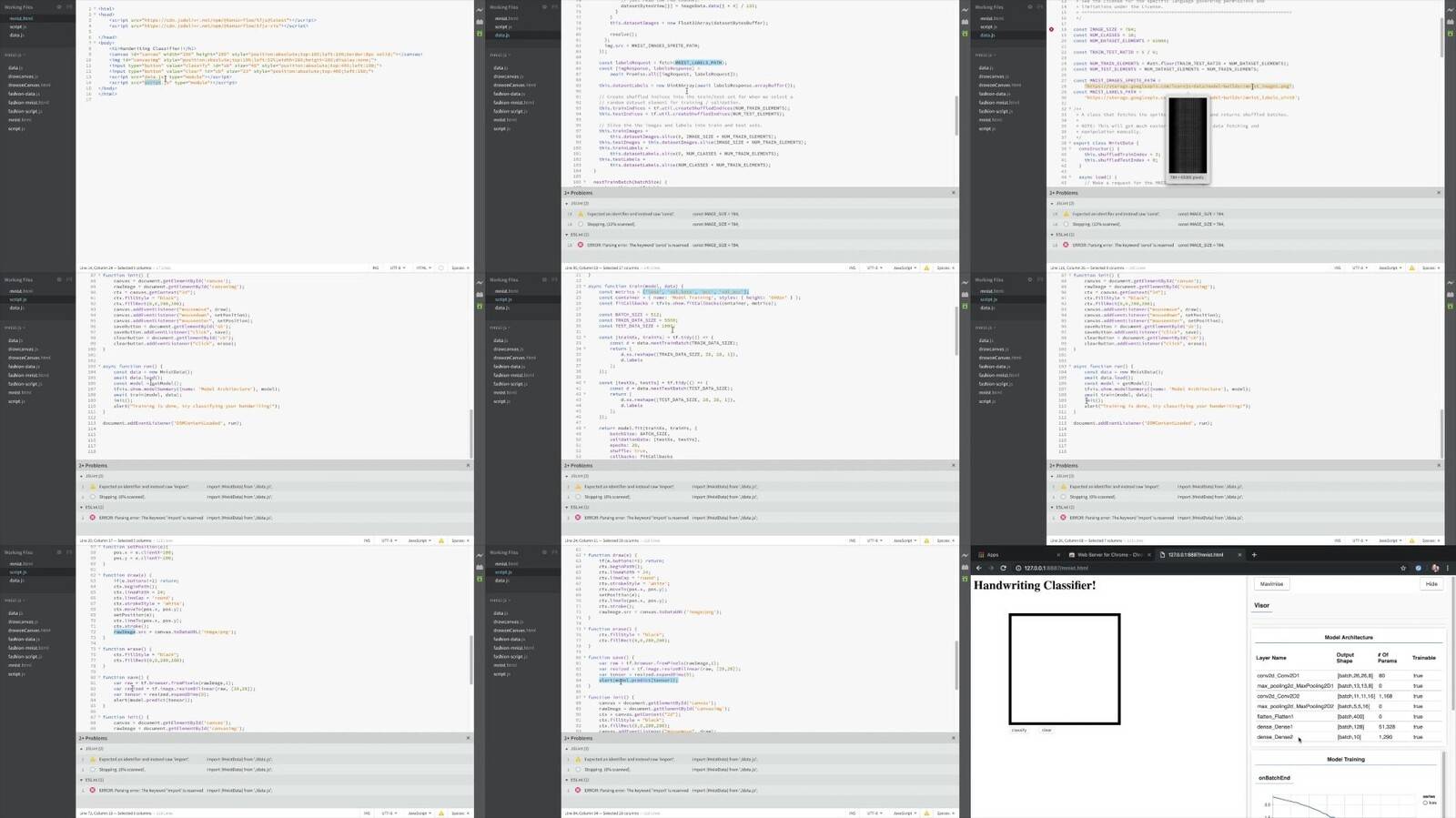Close Problems panel in labelsRequest editor
1456x818 pixels.
[954, 193]
